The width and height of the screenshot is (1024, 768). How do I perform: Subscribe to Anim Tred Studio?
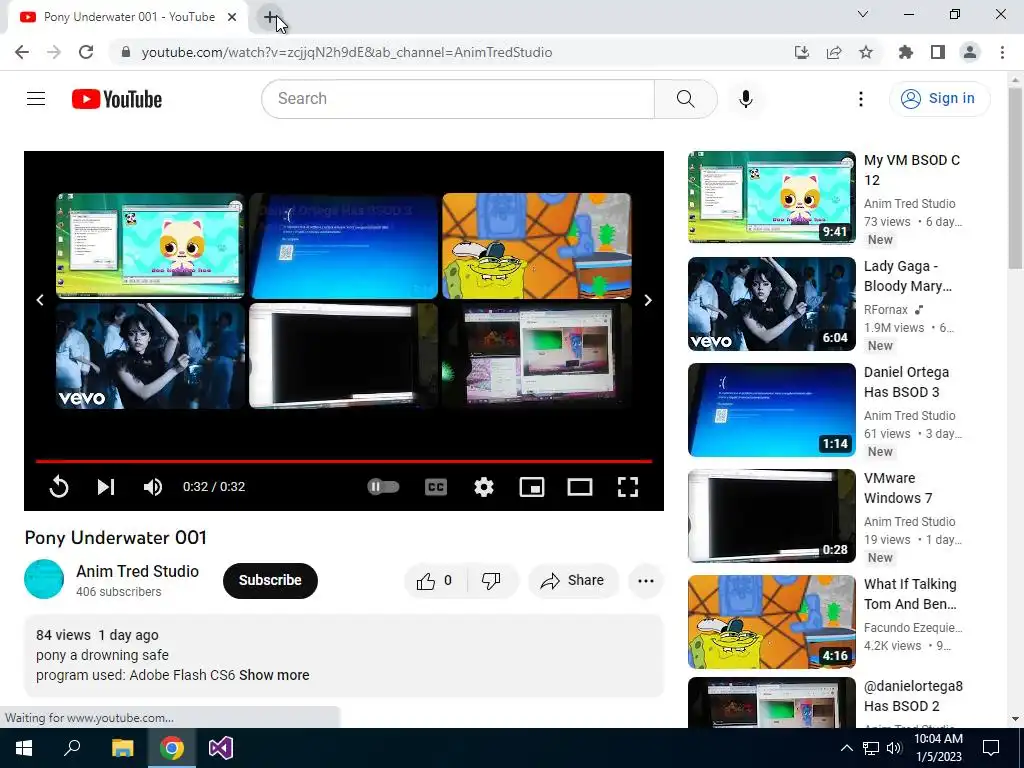[270, 580]
